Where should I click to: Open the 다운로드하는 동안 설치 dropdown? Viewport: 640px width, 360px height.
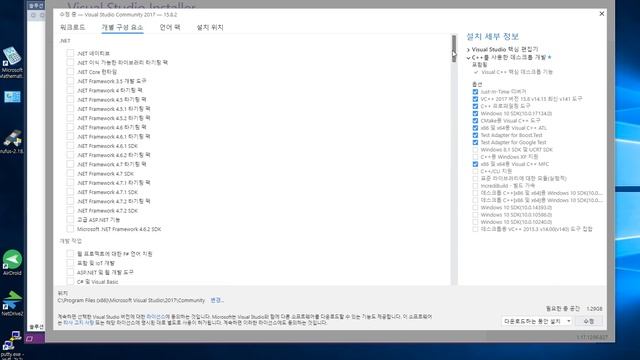537,321
